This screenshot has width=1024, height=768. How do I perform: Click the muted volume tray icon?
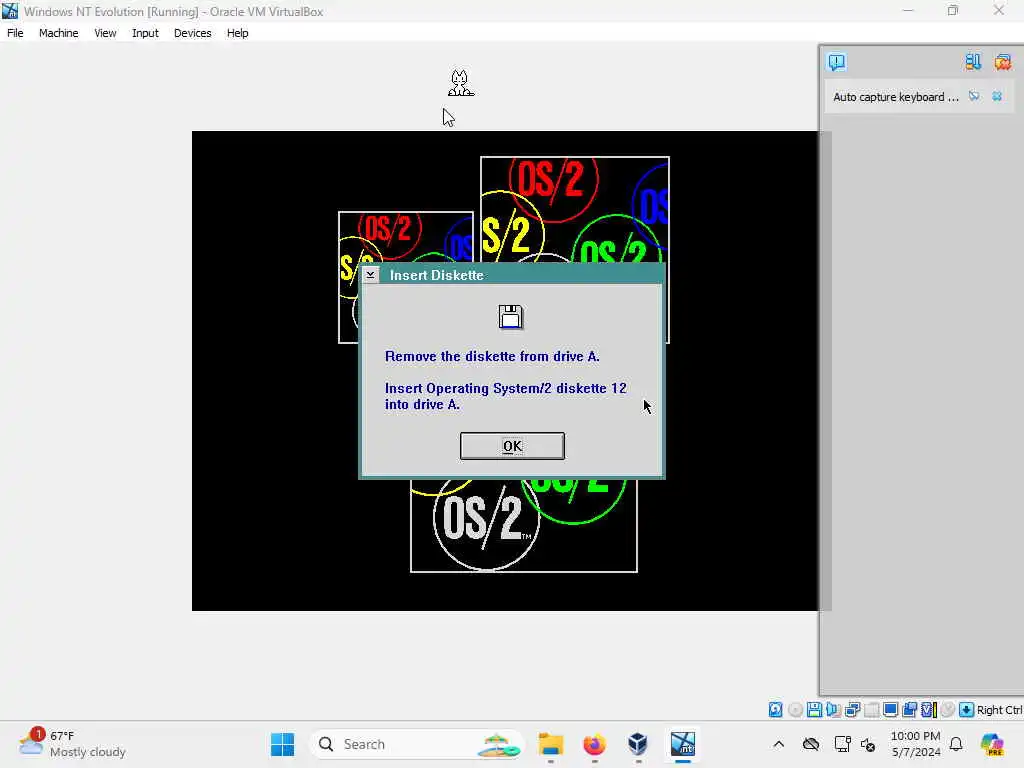pos(868,744)
